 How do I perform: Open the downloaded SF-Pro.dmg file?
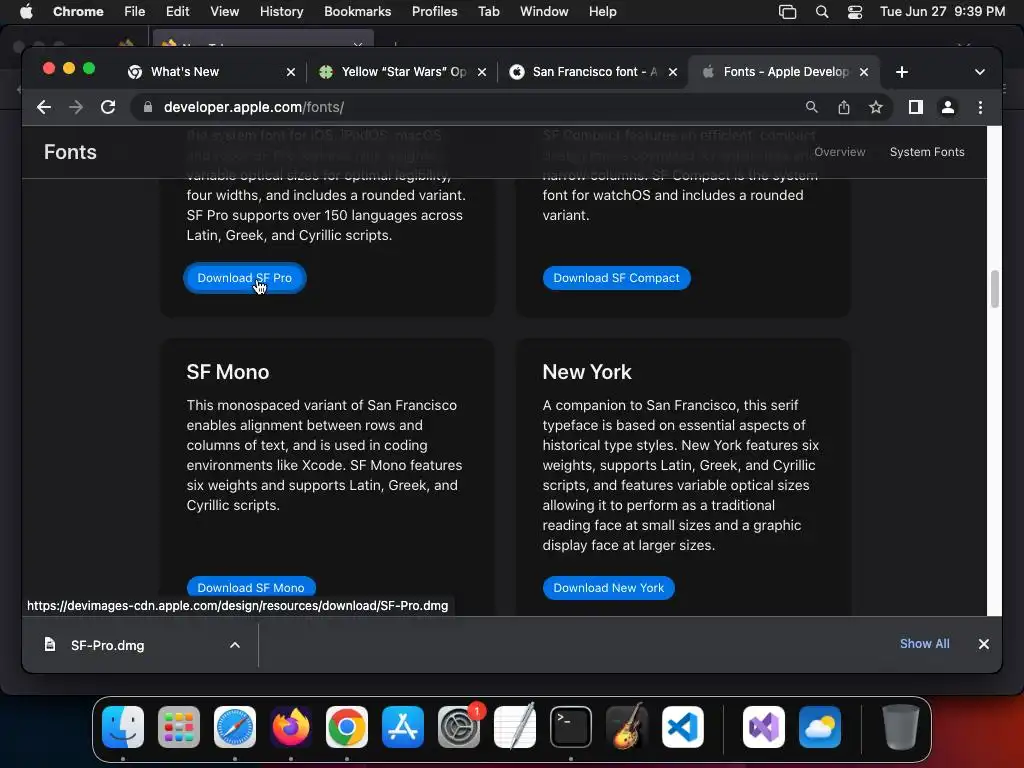coord(108,645)
